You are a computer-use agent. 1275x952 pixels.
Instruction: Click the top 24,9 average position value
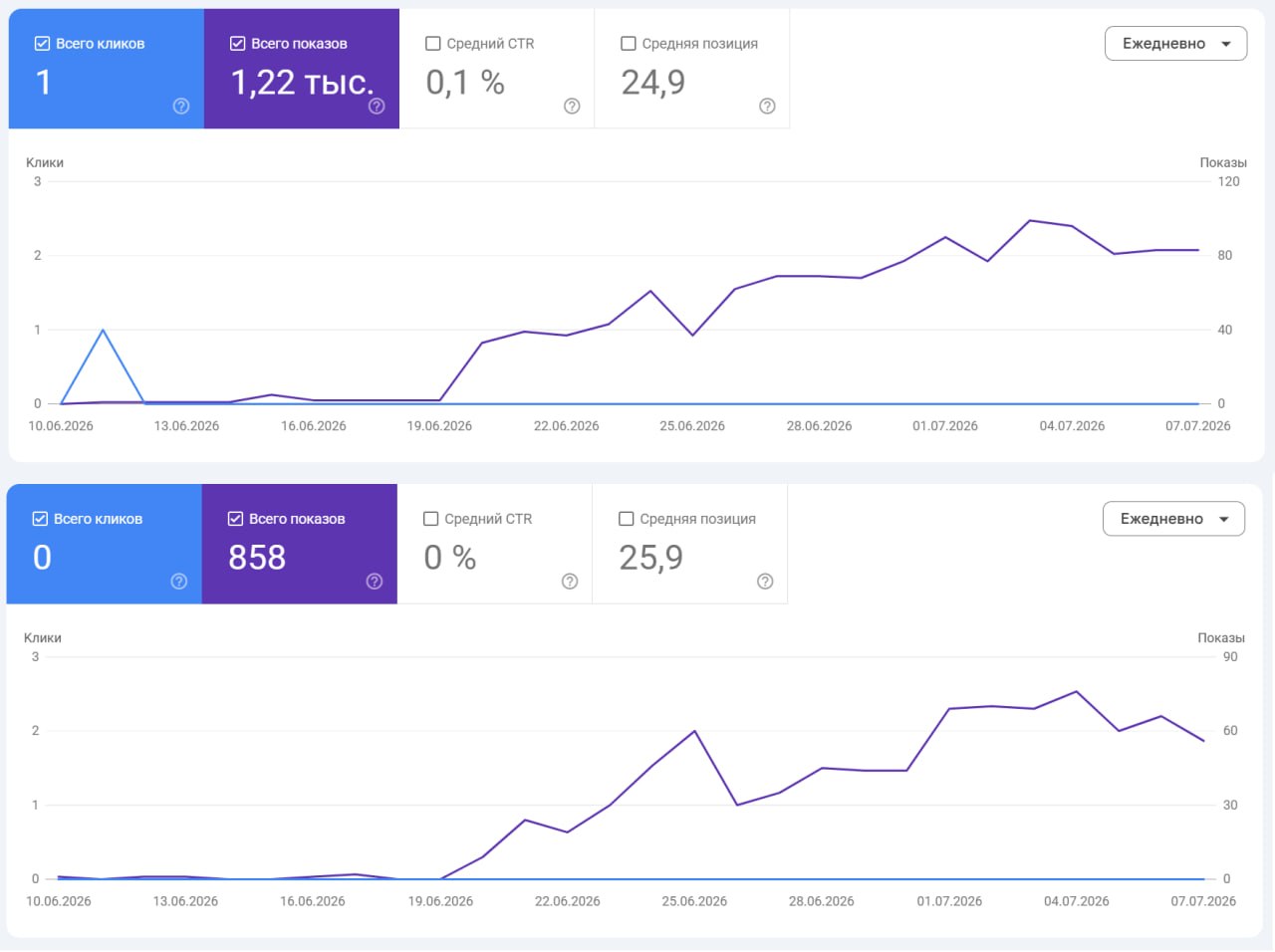coord(653,83)
